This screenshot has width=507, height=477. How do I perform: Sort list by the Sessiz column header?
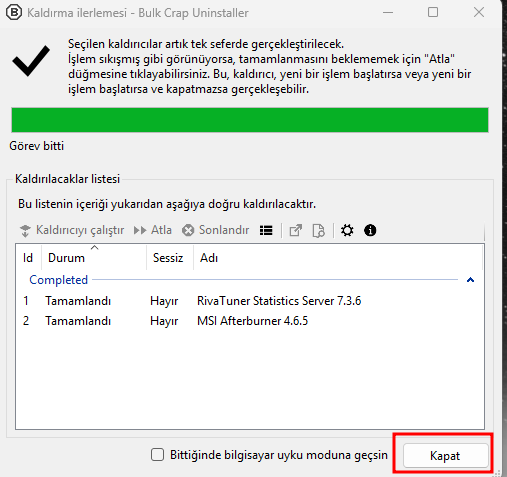170,258
